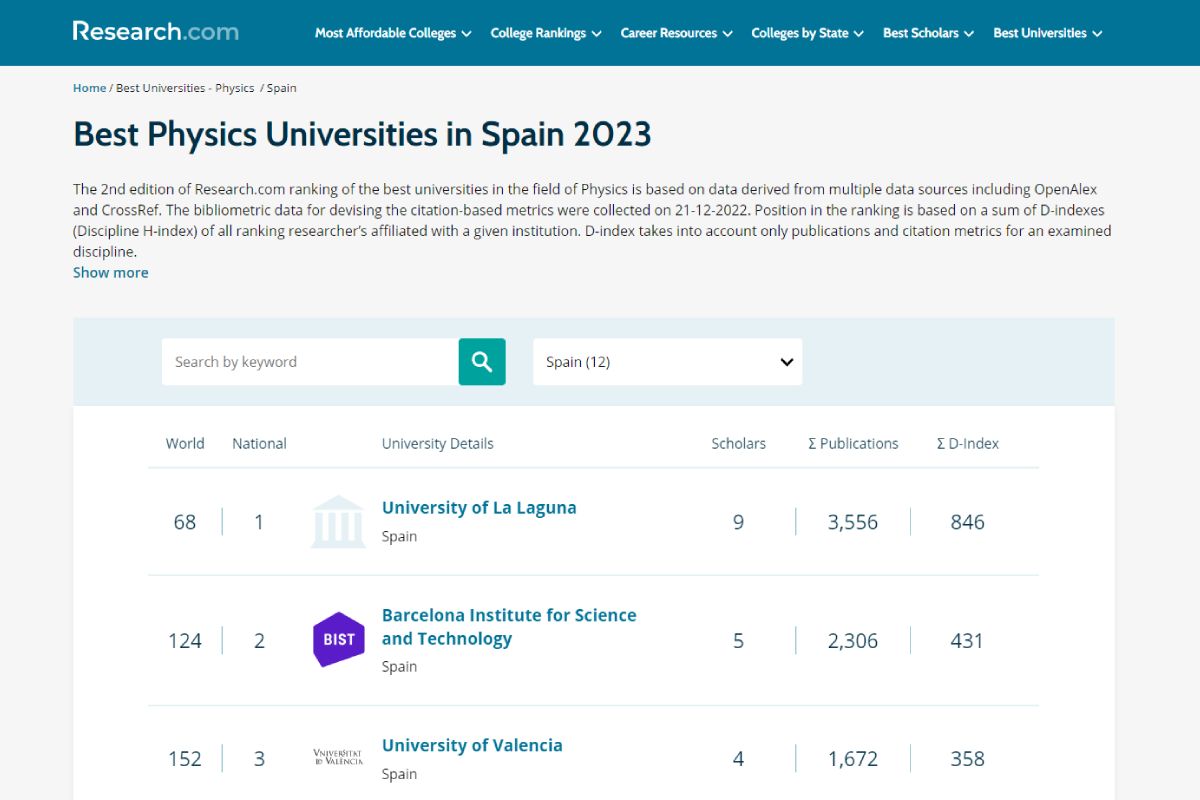Expand Most Affordable Colleges menu
1200x800 pixels.
392,33
